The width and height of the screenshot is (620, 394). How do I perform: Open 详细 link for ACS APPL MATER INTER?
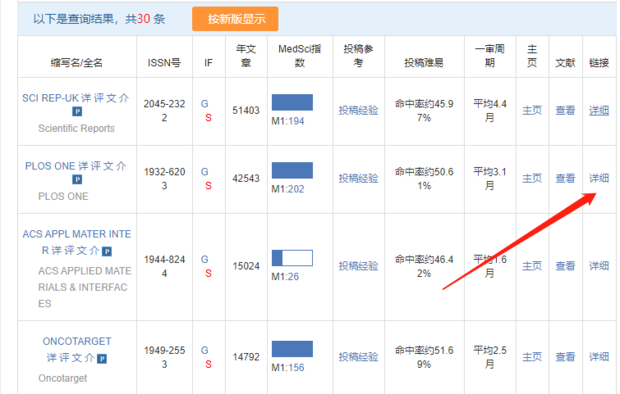599,266
